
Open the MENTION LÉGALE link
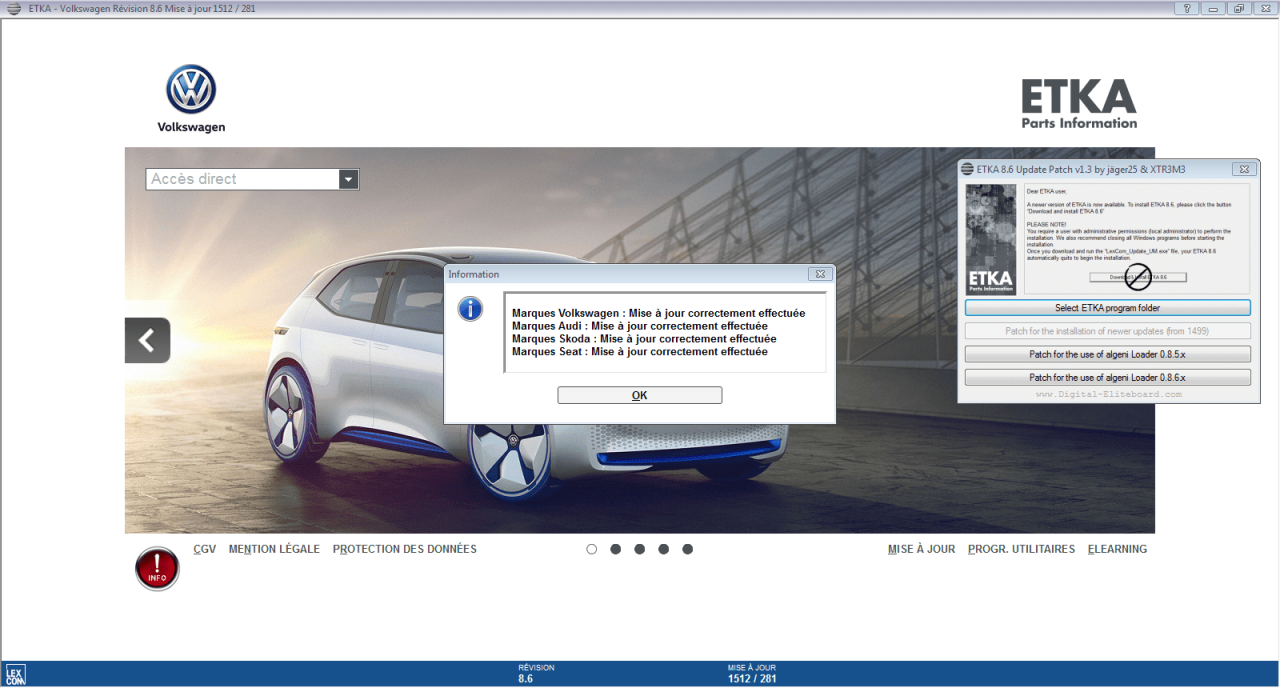point(274,549)
